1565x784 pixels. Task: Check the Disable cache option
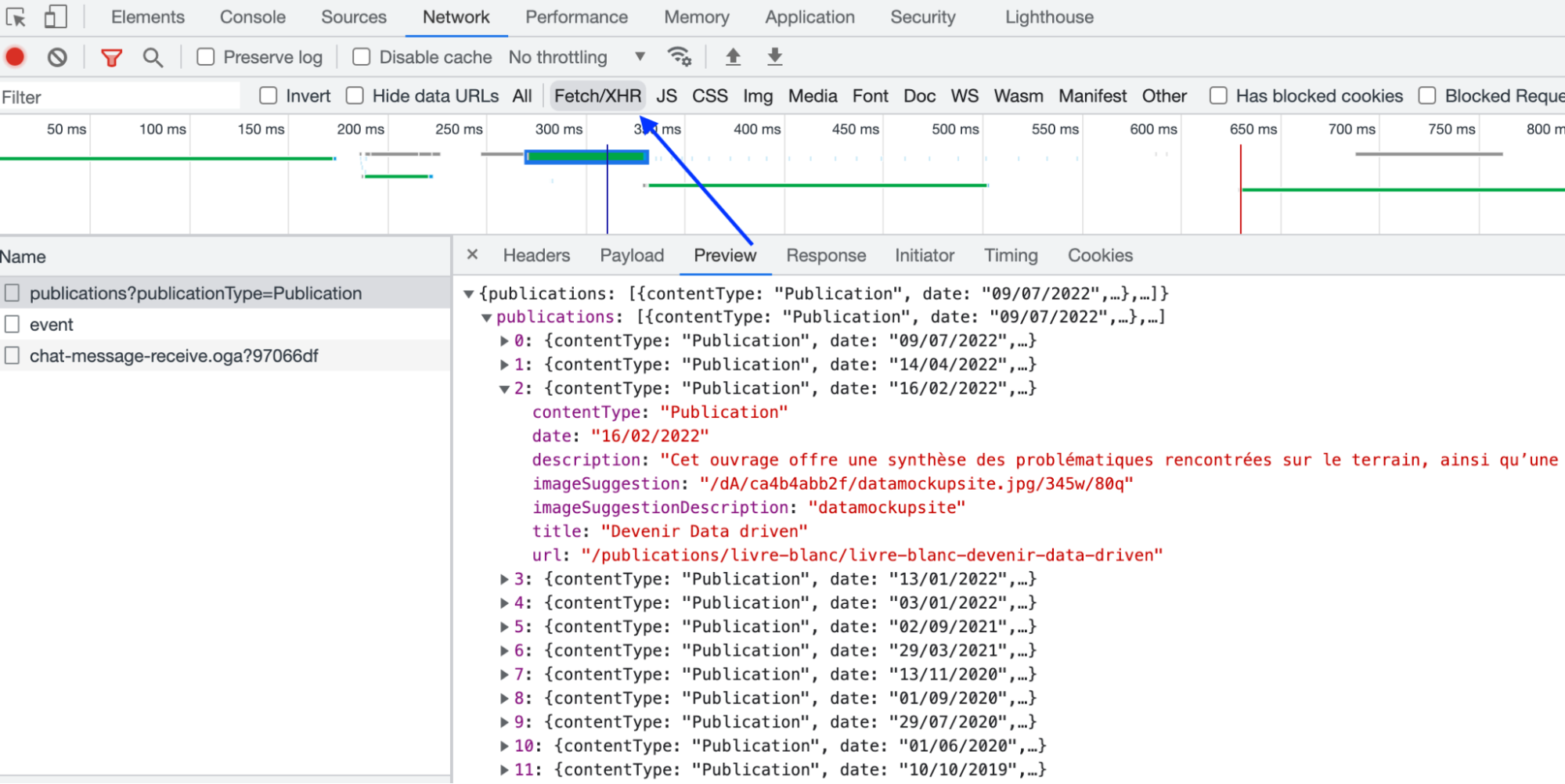pyautogui.click(x=361, y=57)
